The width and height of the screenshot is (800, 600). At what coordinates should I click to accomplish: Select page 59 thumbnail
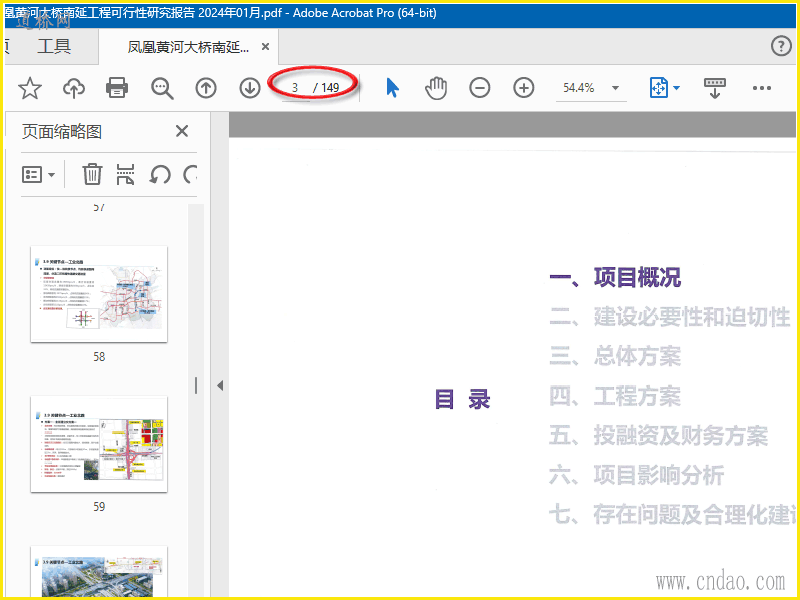coord(99,444)
